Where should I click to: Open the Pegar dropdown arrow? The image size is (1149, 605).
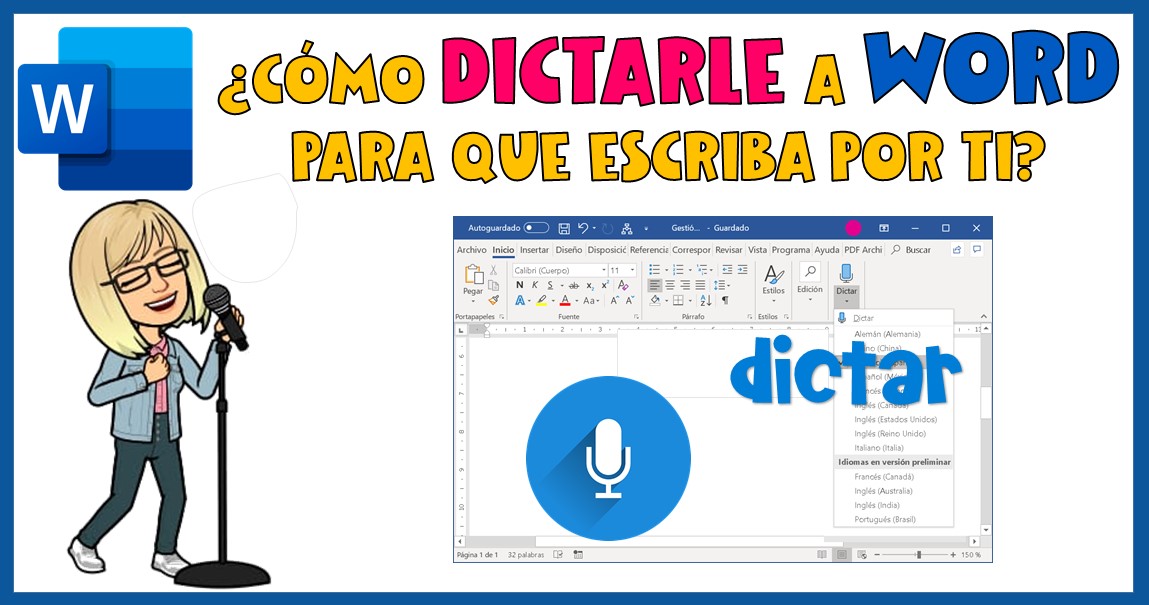click(473, 301)
